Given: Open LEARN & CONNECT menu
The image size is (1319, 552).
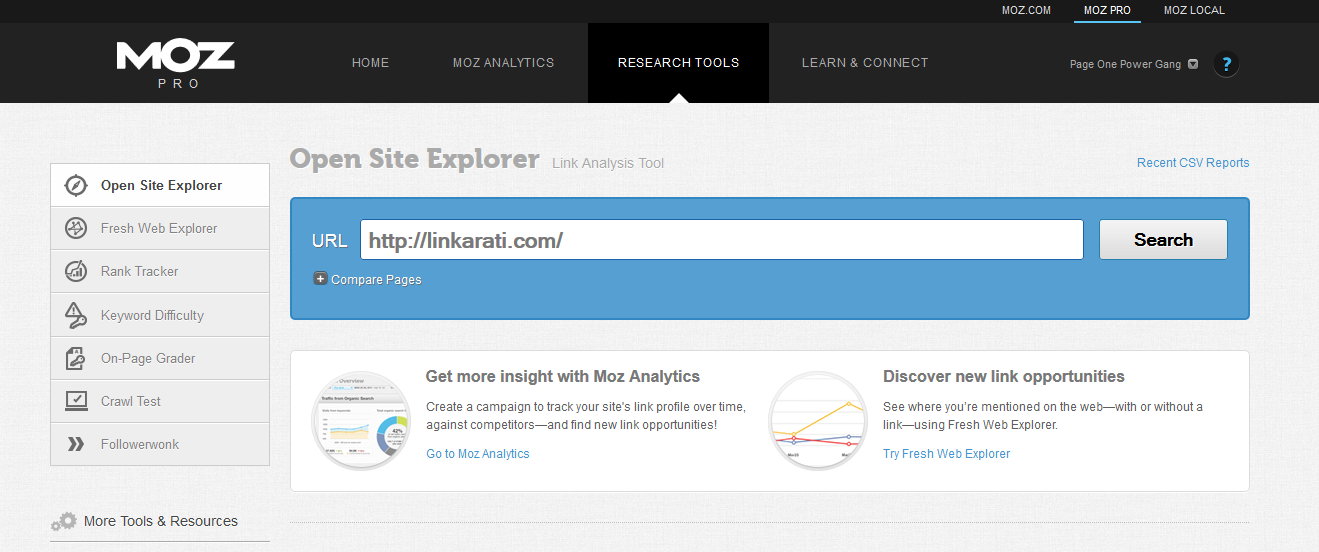Looking at the screenshot, I should (865, 62).
